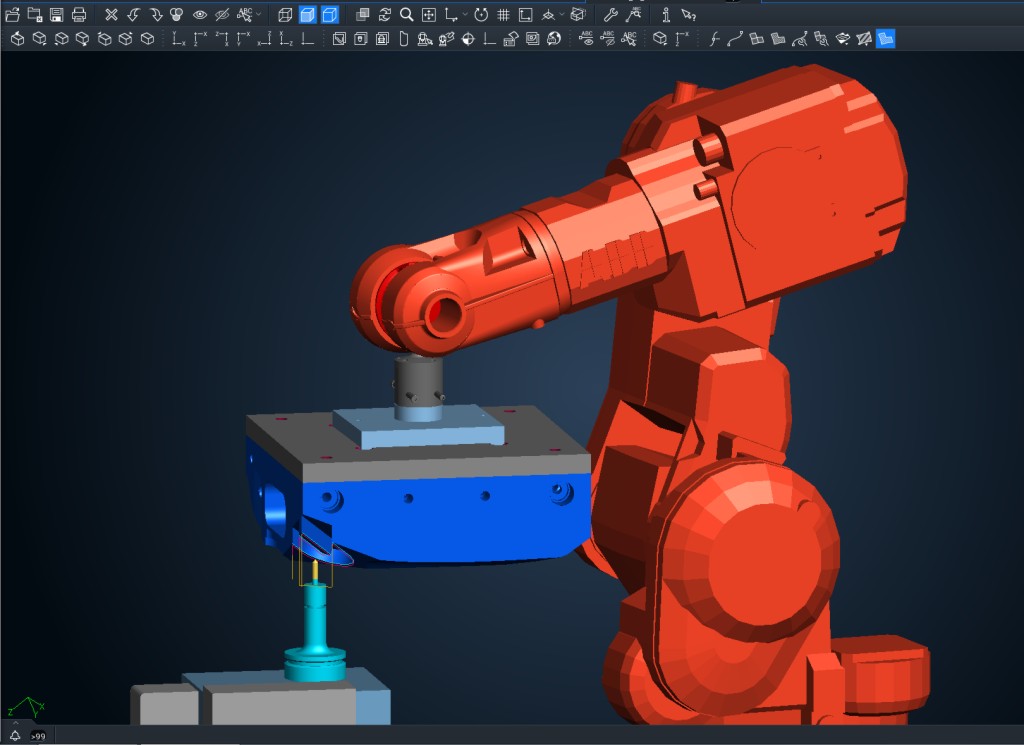Save the file with the floppy disk icon
1024x745 pixels.
coord(56,14)
